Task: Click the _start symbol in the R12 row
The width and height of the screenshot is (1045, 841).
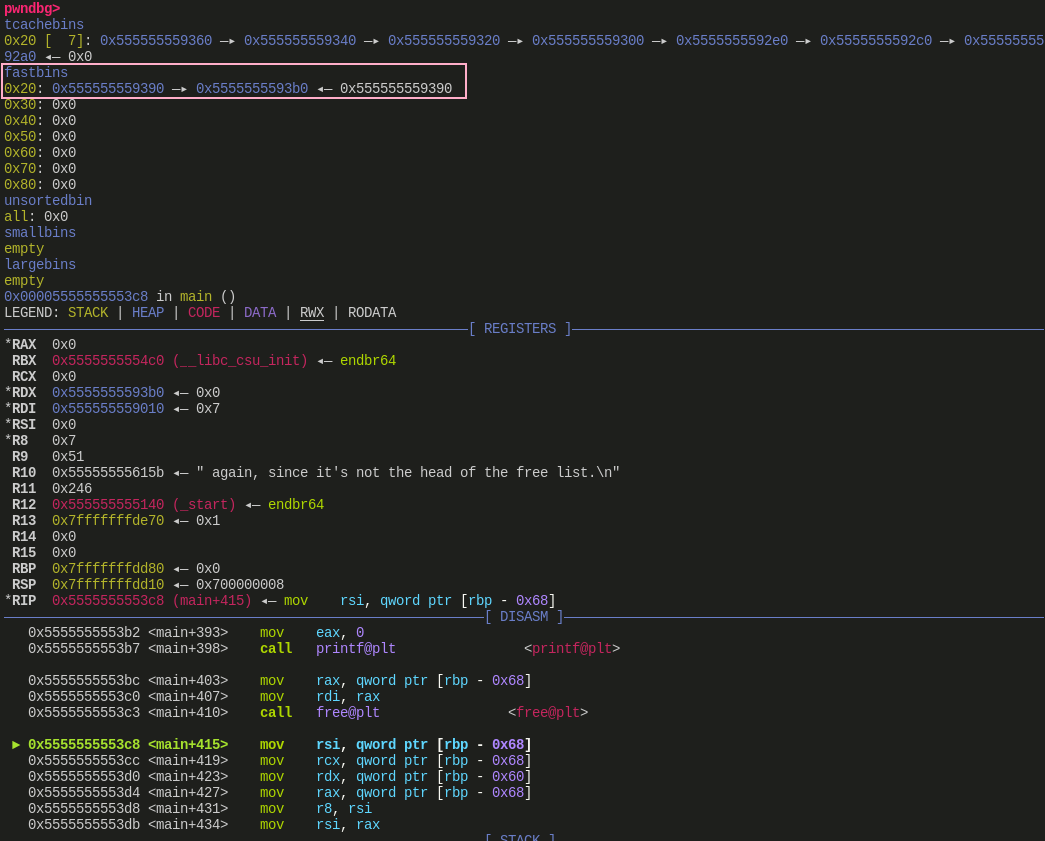Action: click(204, 505)
